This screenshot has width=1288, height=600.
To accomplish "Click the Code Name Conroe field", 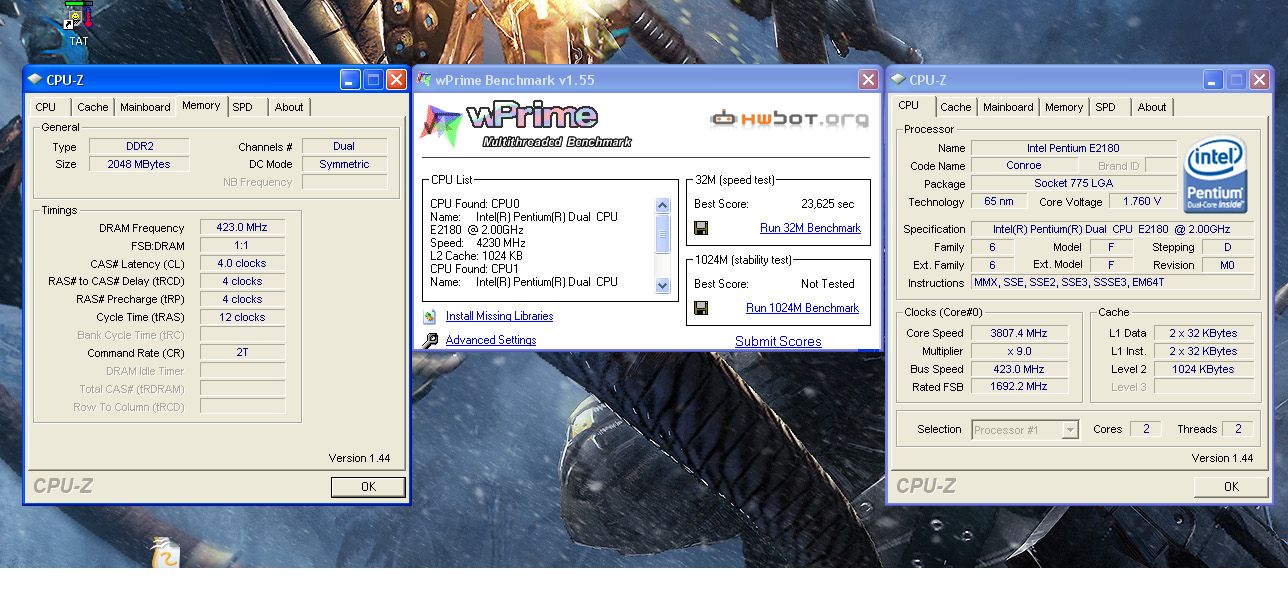I will point(1023,166).
